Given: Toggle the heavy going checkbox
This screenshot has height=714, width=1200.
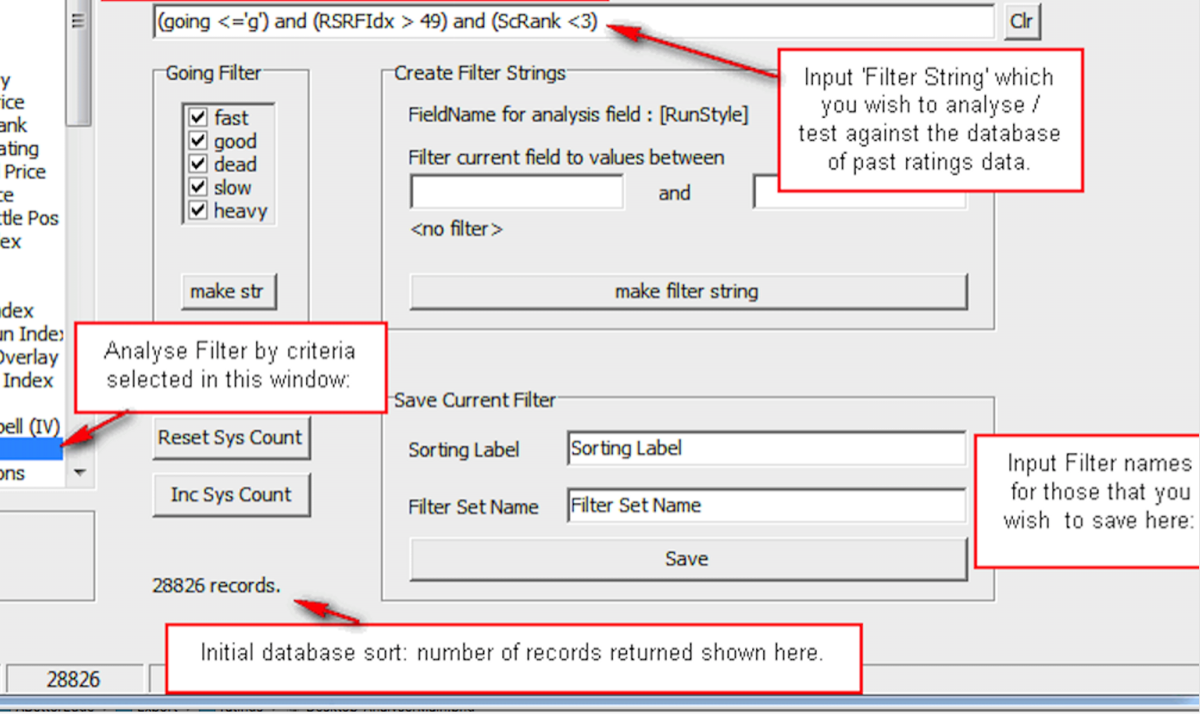Looking at the screenshot, I should pyautogui.click(x=196, y=210).
